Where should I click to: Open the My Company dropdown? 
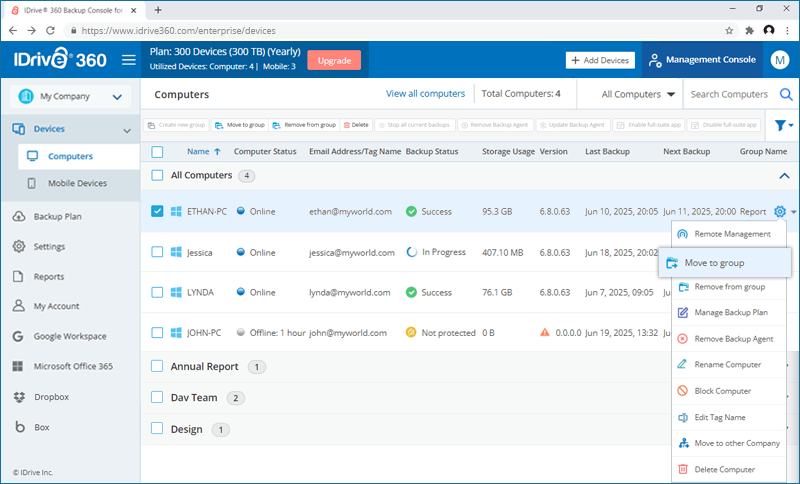(70, 97)
